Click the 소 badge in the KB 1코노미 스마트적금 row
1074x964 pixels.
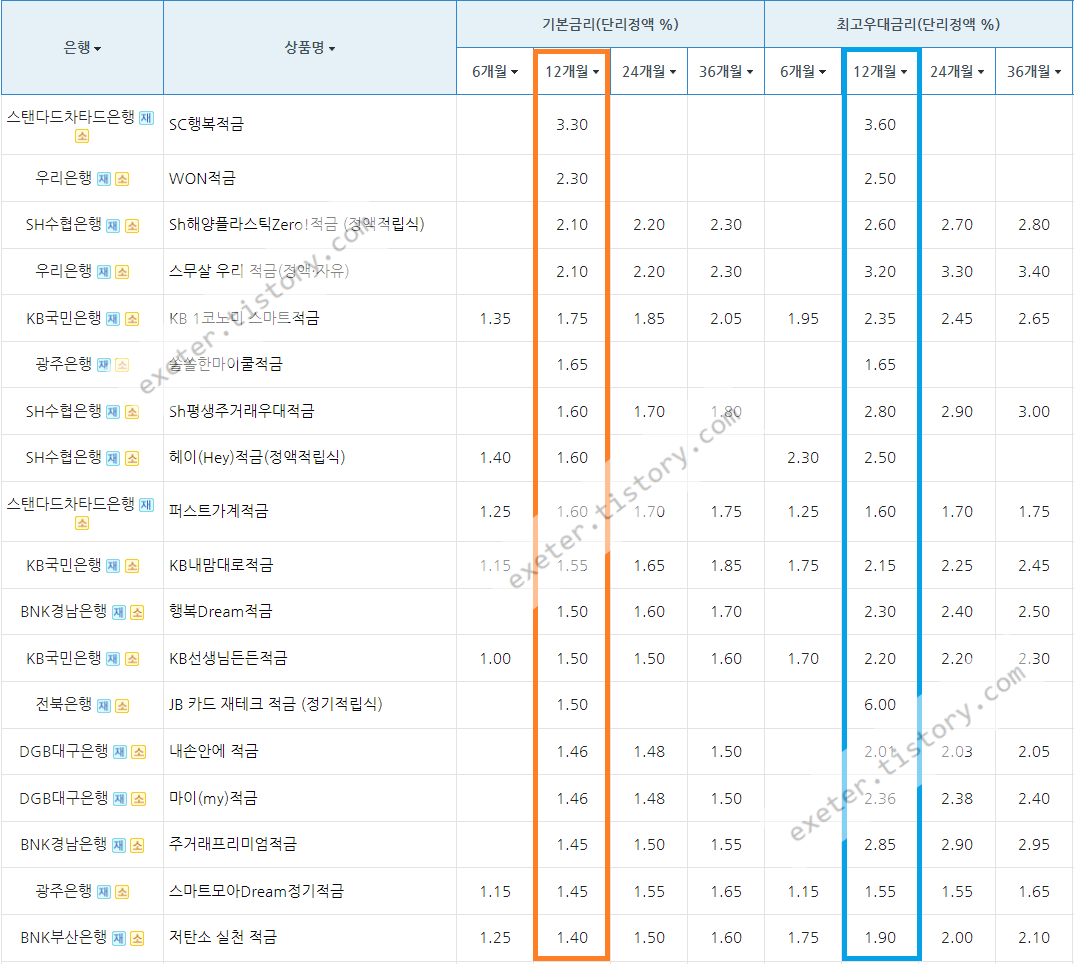point(132,319)
